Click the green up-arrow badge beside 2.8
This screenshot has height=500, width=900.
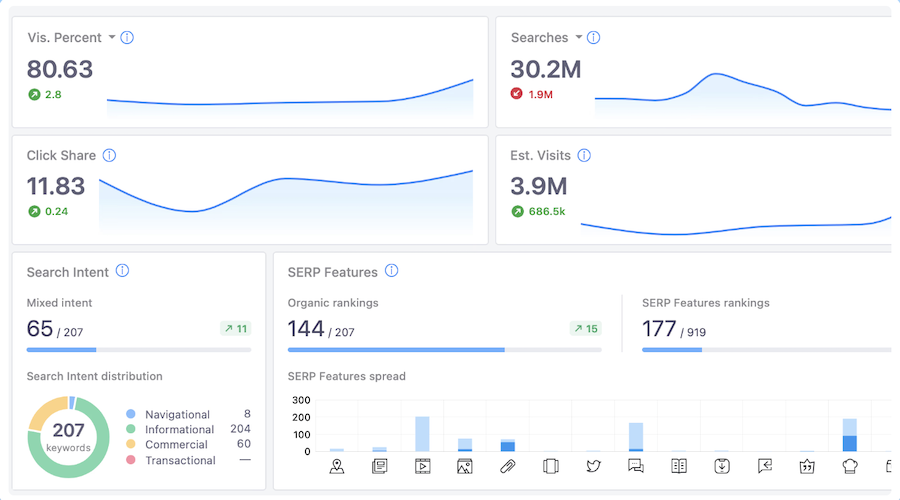click(x=34, y=94)
